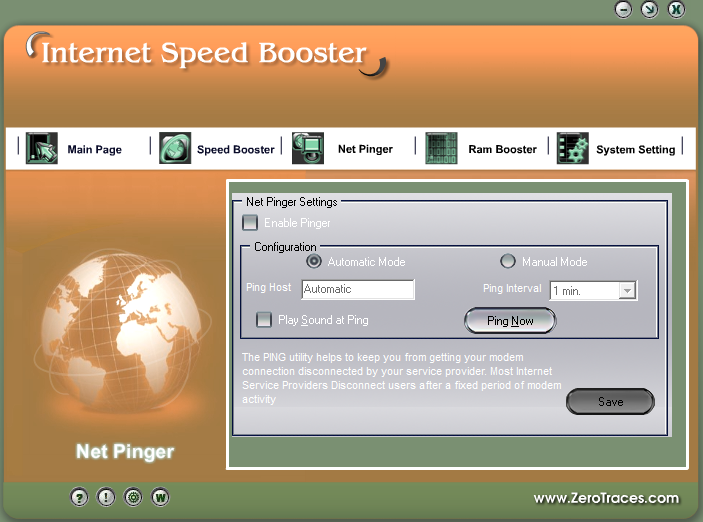Screen dimensions: 703x522
Task: Minimize the window with the round minus button
Action: [x=623, y=9]
